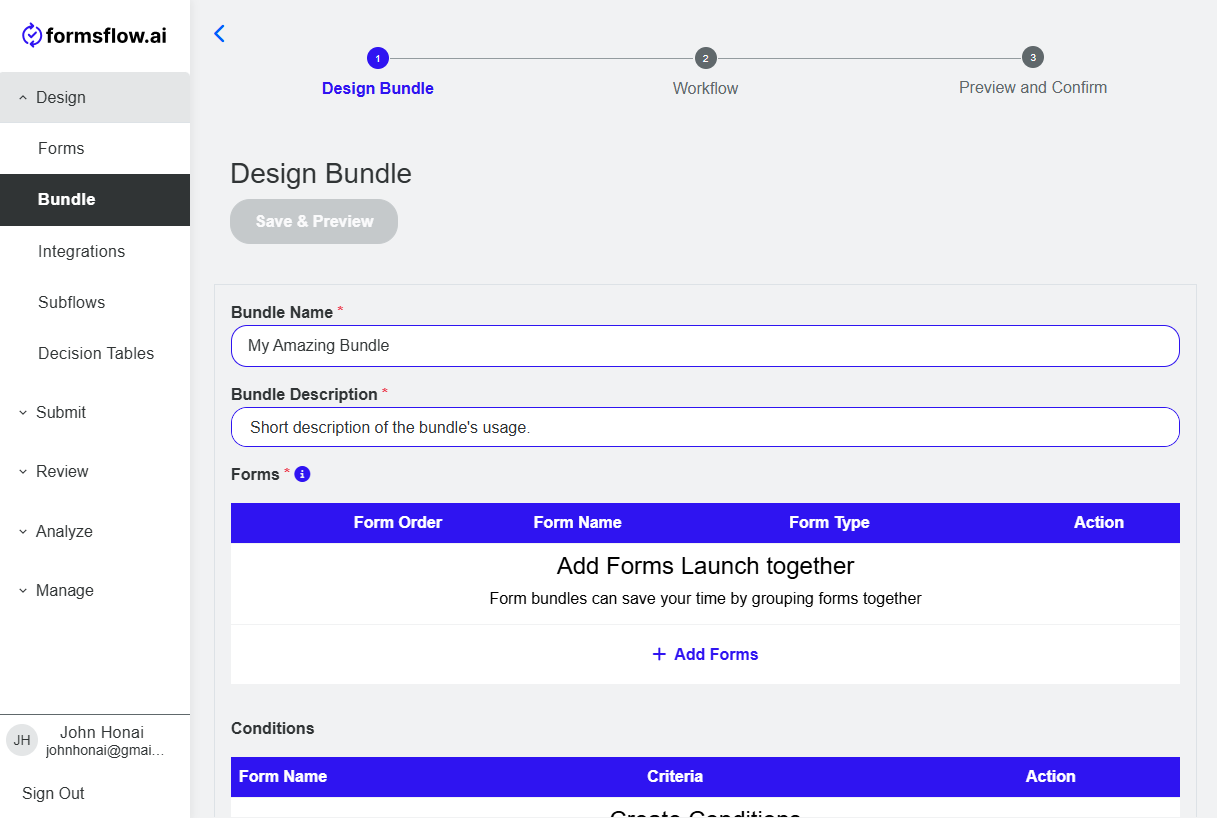Image resolution: width=1217 pixels, height=818 pixels.
Task: Click the Add Forms button
Action: [705, 654]
